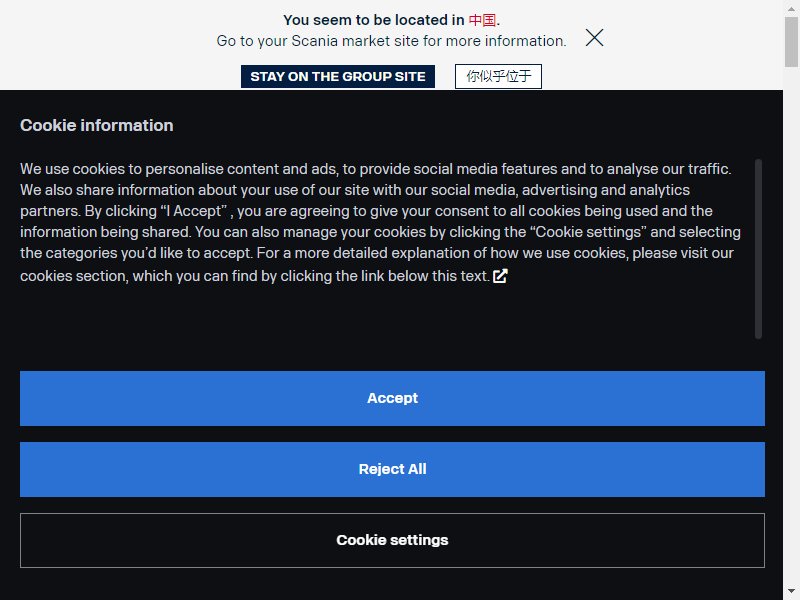The height and width of the screenshot is (600, 800).
Task: Click the page scrollbar track below the thumb
Action: (x=791, y=327)
